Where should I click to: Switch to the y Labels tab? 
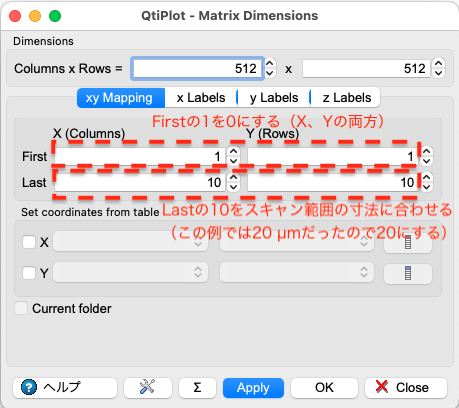274,98
